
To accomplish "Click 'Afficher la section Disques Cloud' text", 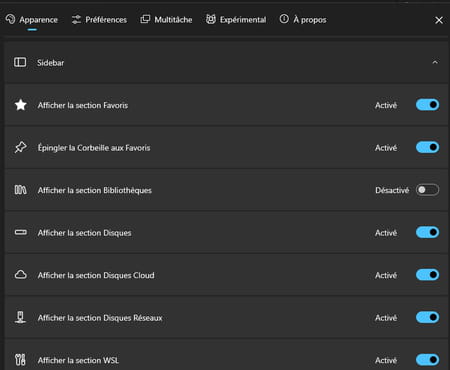I will point(96,275).
